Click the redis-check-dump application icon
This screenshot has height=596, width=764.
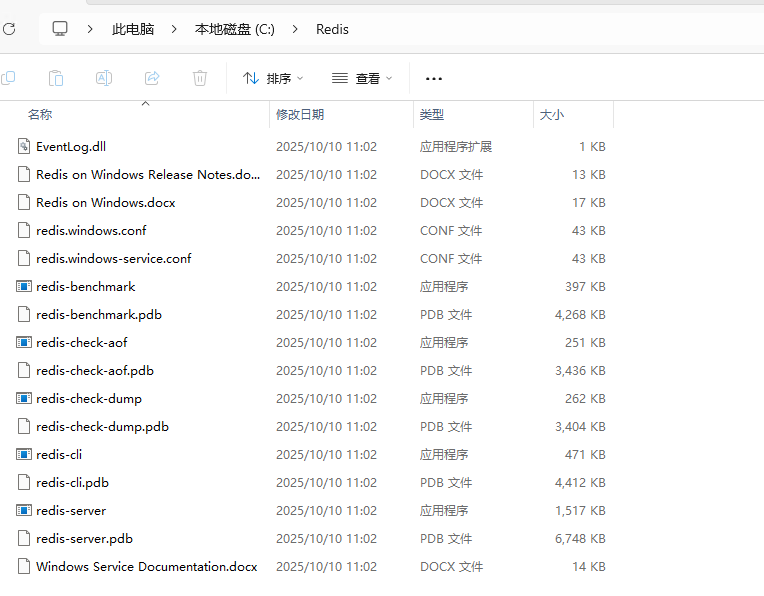point(24,398)
